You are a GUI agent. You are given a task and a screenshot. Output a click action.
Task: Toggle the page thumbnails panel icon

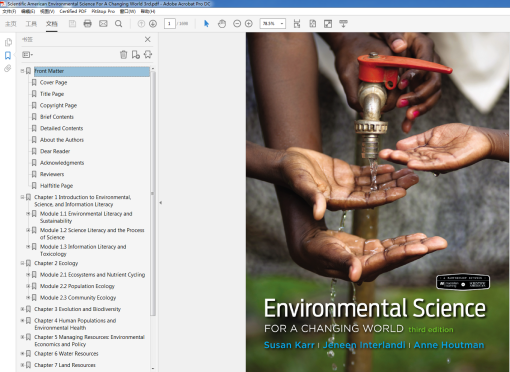point(8,42)
